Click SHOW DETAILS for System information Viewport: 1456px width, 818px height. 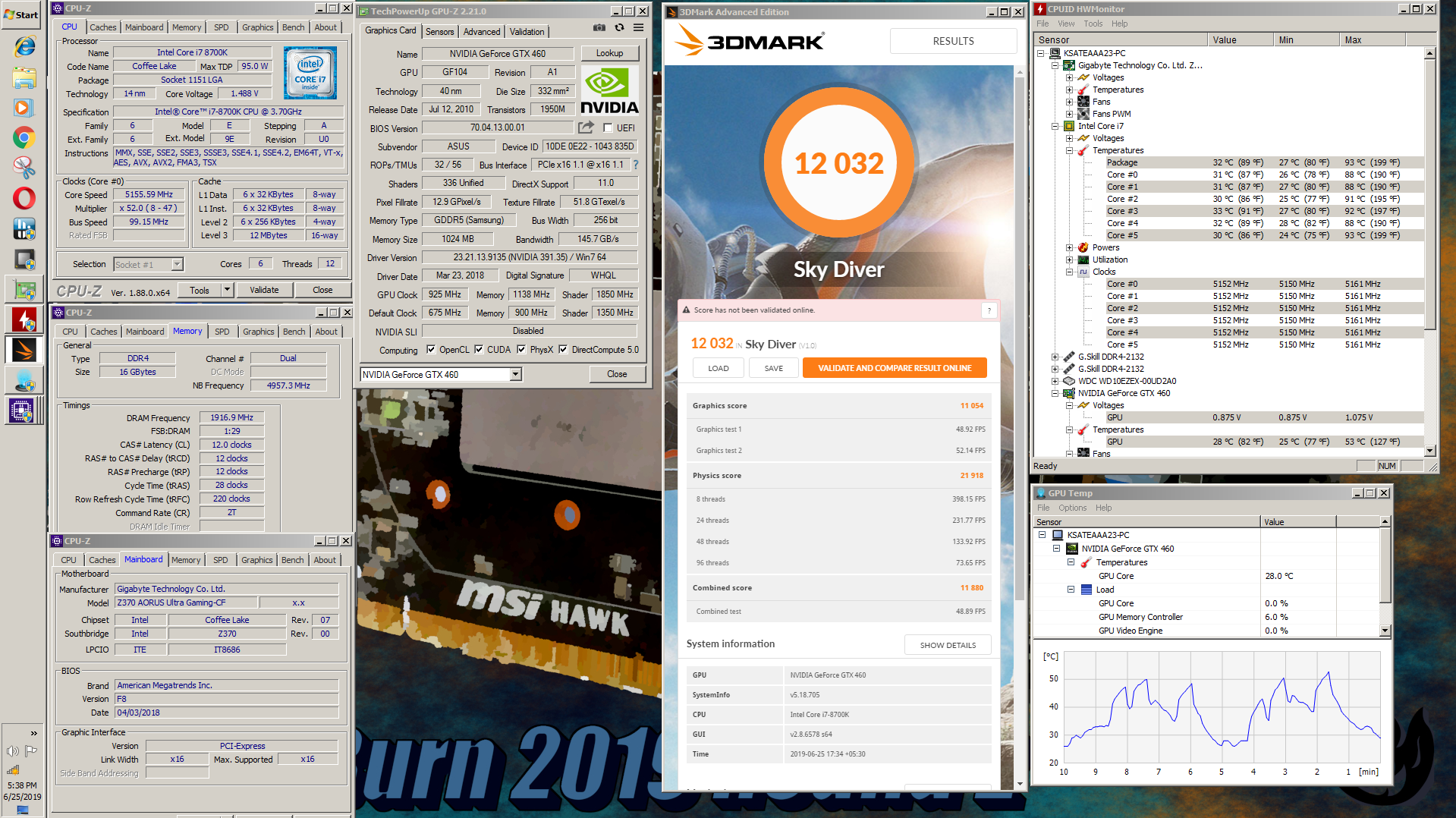pos(948,645)
